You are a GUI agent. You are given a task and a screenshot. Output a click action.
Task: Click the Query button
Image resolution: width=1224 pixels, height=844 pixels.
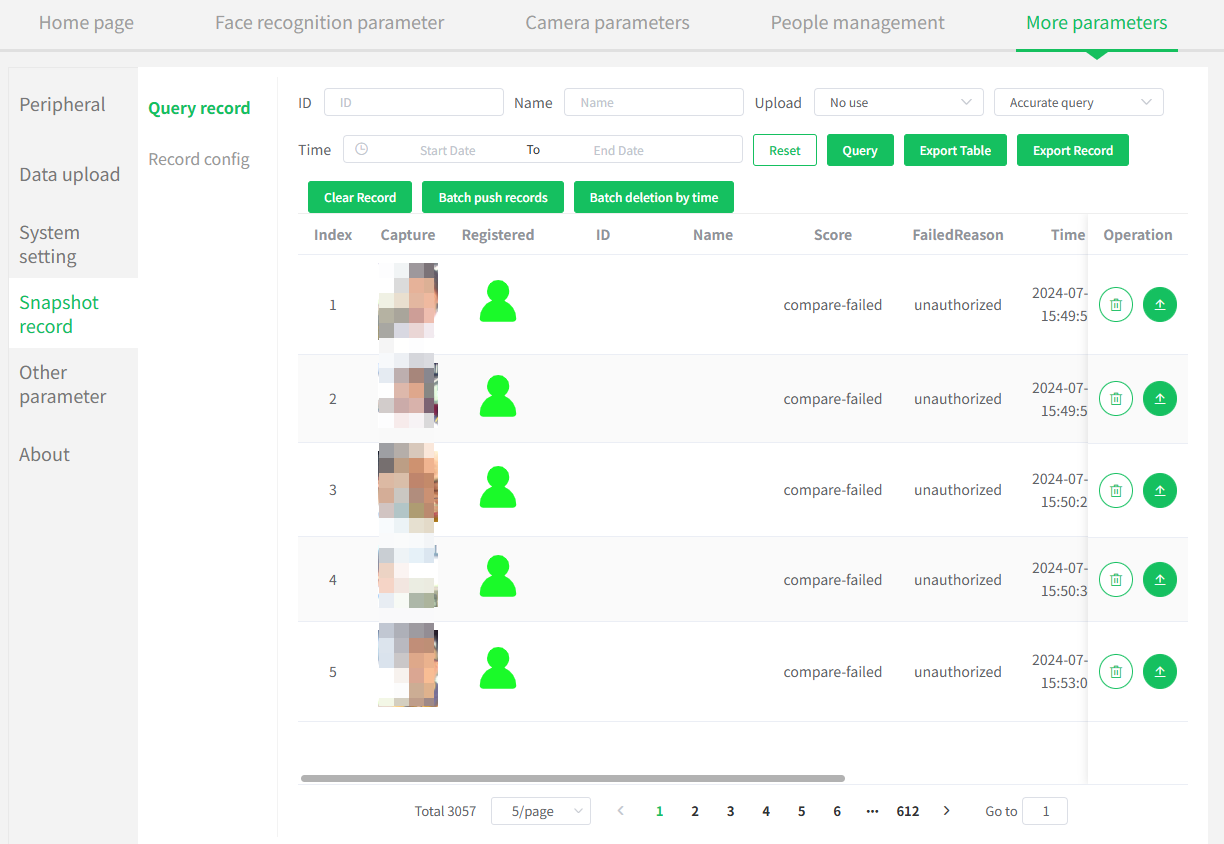point(860,150)
